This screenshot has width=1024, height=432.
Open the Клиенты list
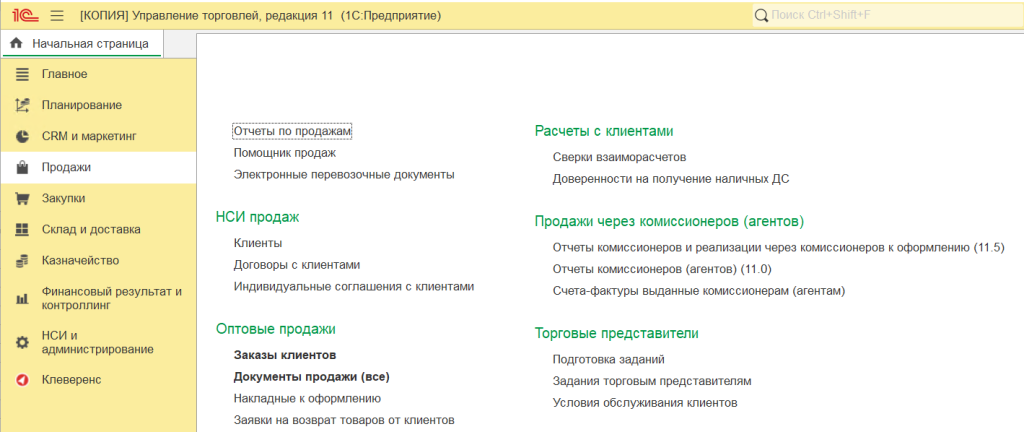[258, 243]
